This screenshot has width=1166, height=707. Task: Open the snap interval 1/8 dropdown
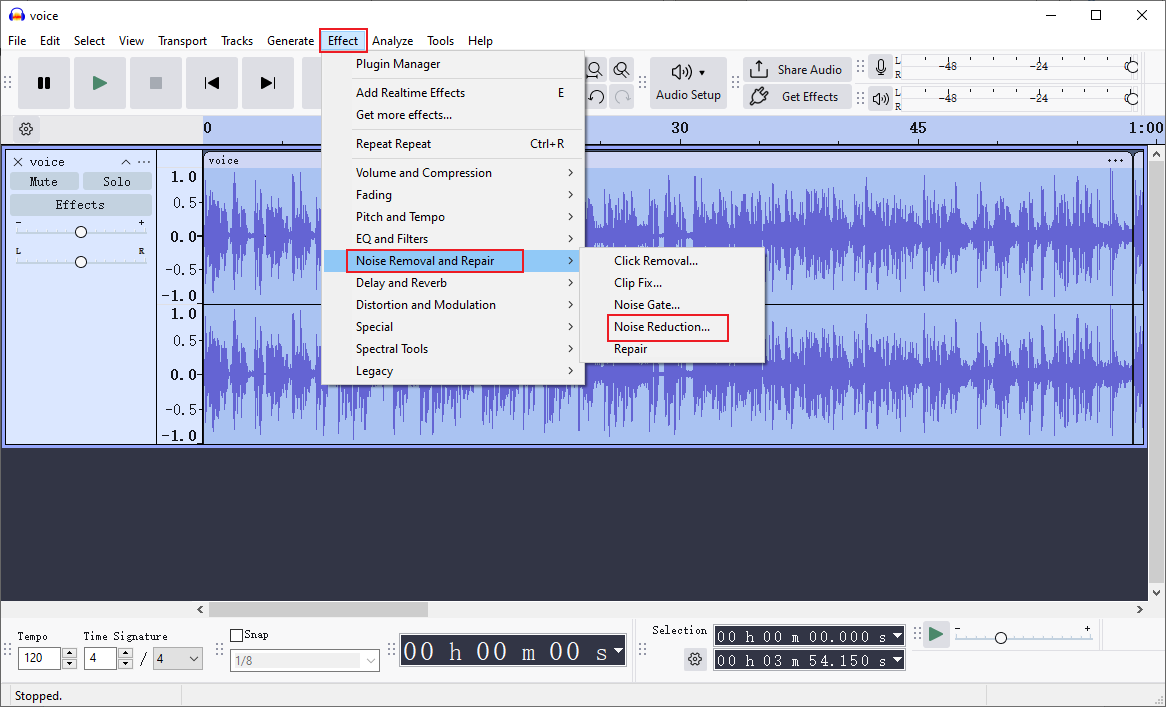pyautogui.click(x=304, y=660)
